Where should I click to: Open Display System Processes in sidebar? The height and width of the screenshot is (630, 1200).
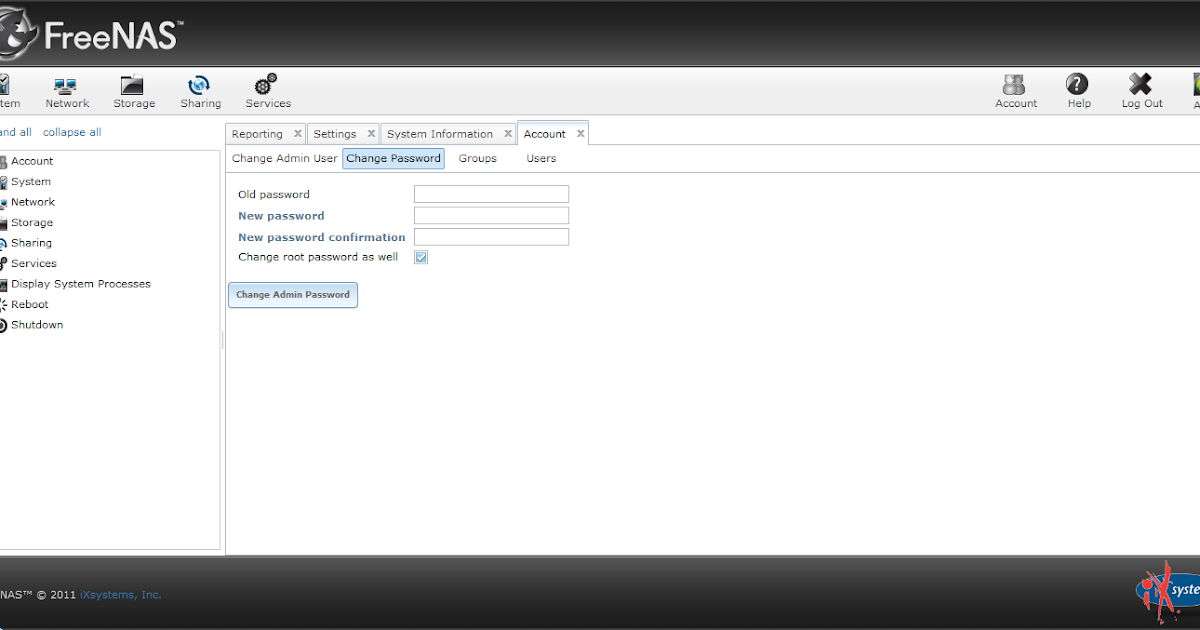pos(81,284)
